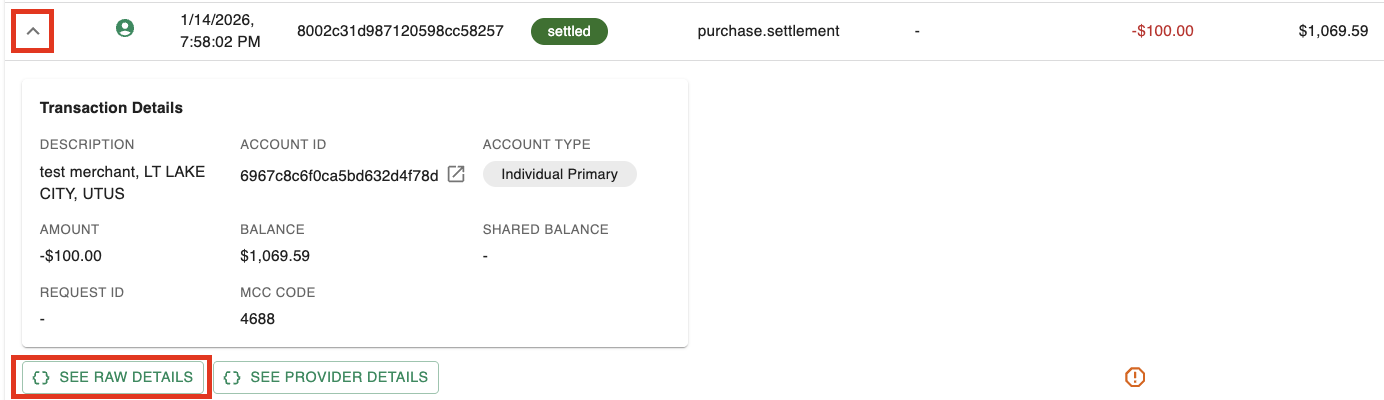The height and width of the screenshot is (400, 1384).
Task: Collapse the expanded transaction row chevron
Action: (33, 31)
